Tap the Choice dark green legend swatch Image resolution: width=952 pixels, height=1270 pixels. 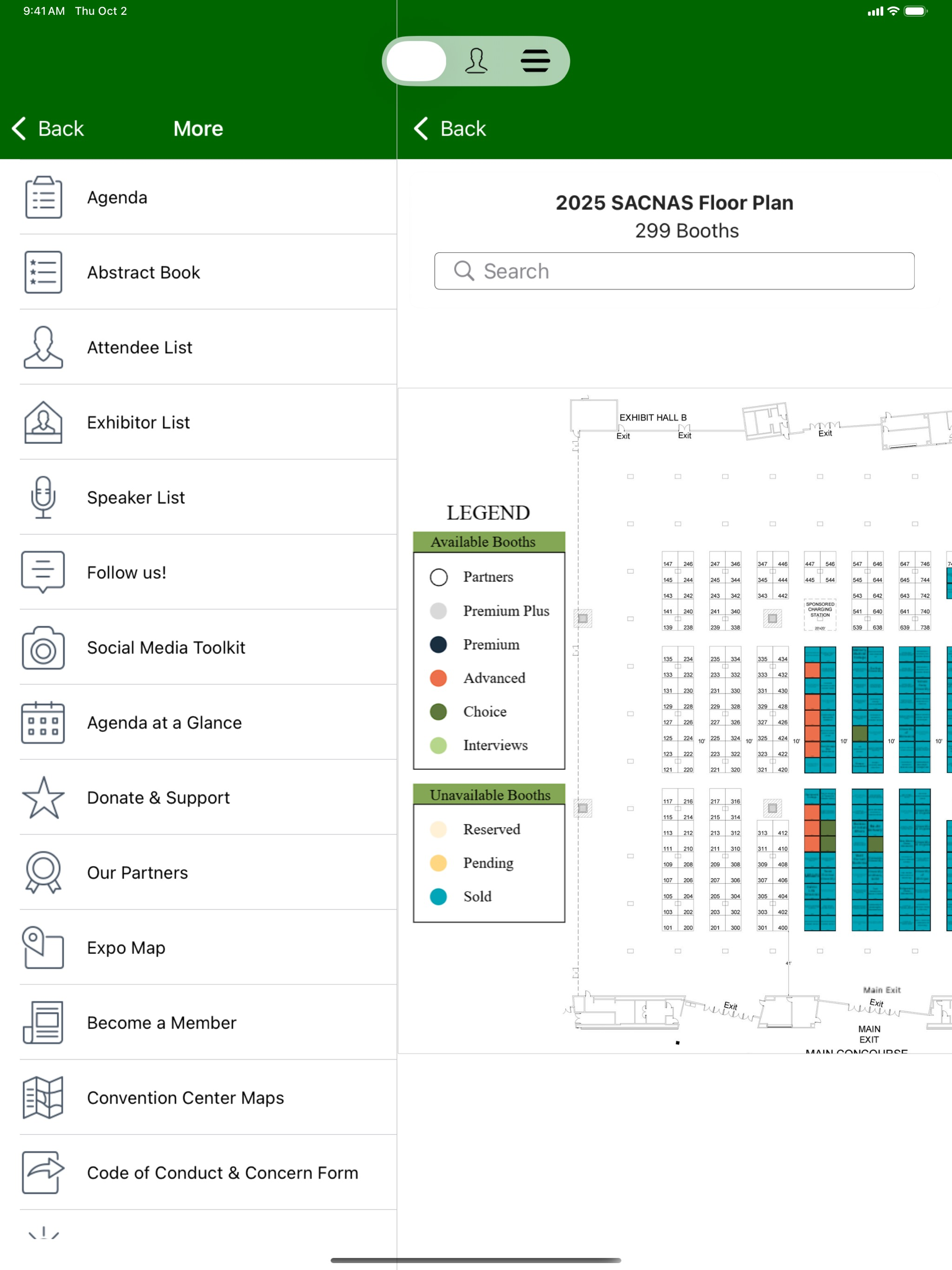(x=439, y=712)
